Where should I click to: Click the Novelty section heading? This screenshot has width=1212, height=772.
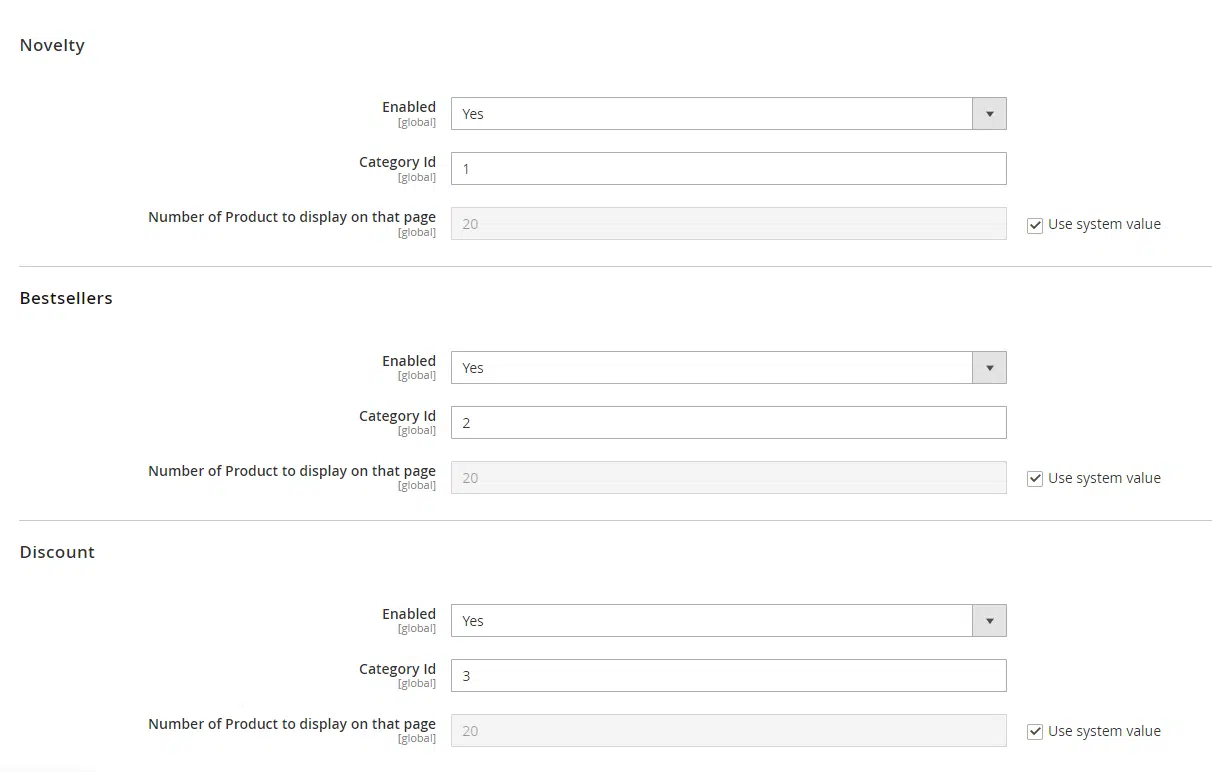[52, 45]
